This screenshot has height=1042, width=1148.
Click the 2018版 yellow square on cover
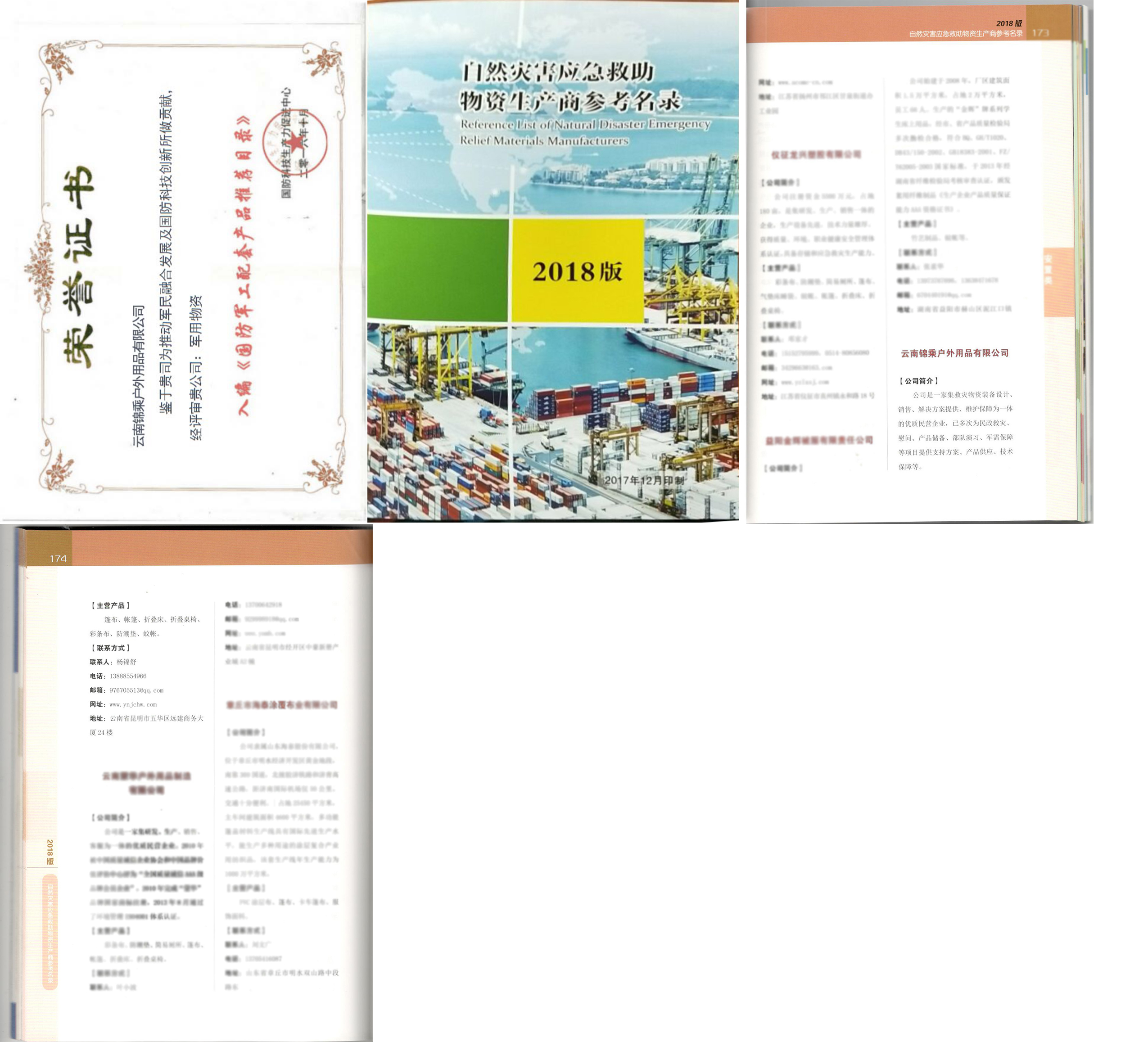(x=578, y=271)
